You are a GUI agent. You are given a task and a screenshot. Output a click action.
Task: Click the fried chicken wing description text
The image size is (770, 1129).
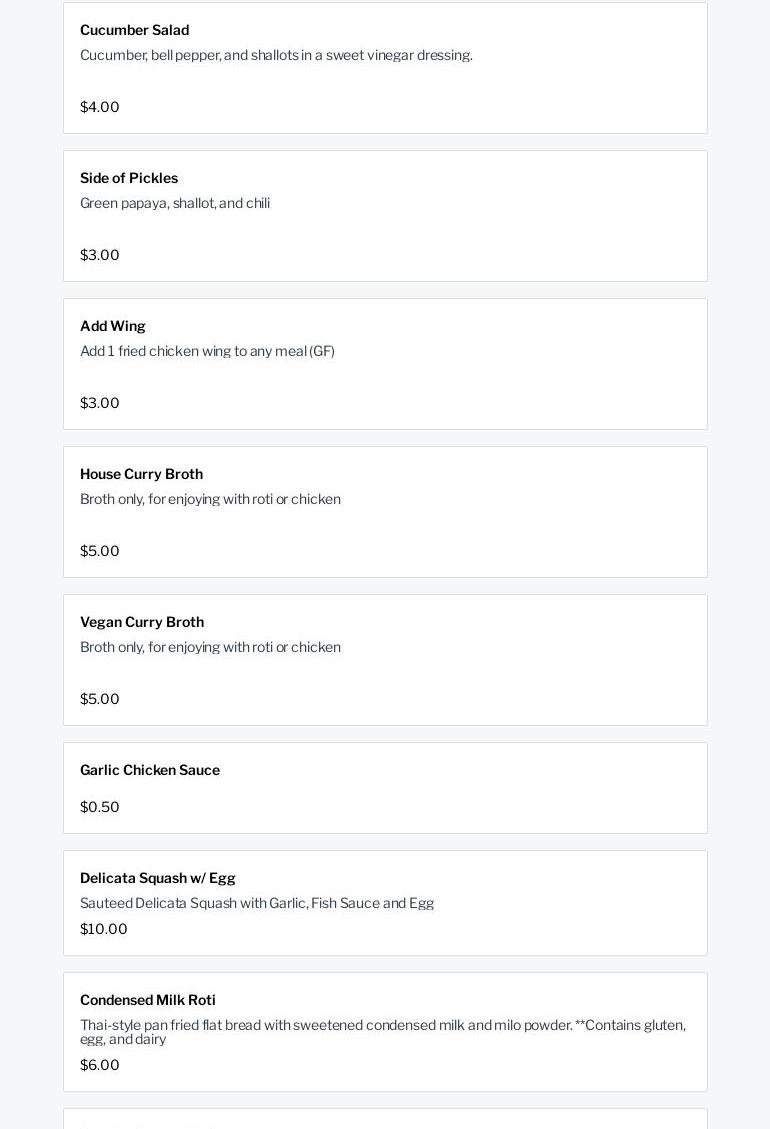(x=207, y=351)
